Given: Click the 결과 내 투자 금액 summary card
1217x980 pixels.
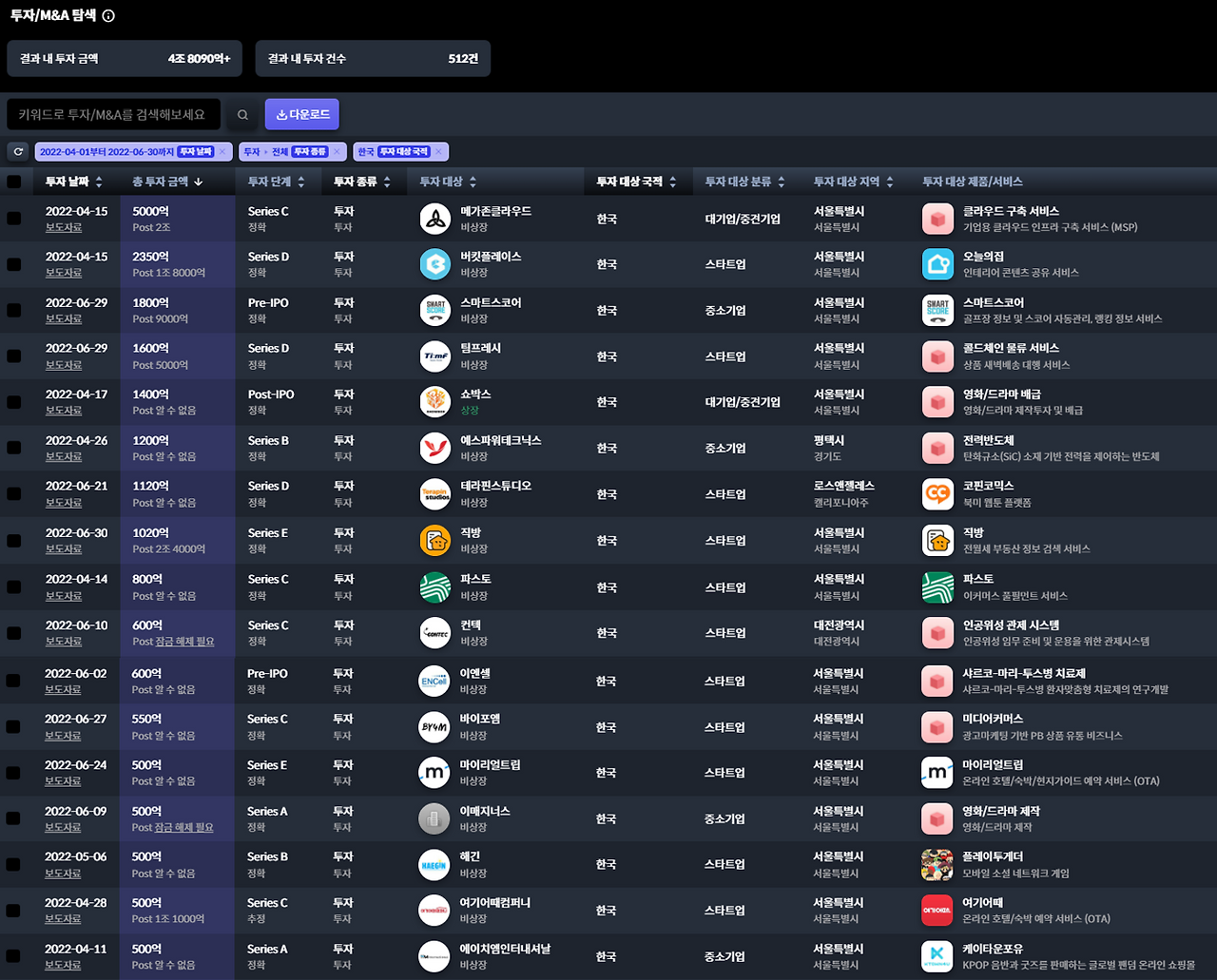Looking at the screenshot, I should coord(125,59).
